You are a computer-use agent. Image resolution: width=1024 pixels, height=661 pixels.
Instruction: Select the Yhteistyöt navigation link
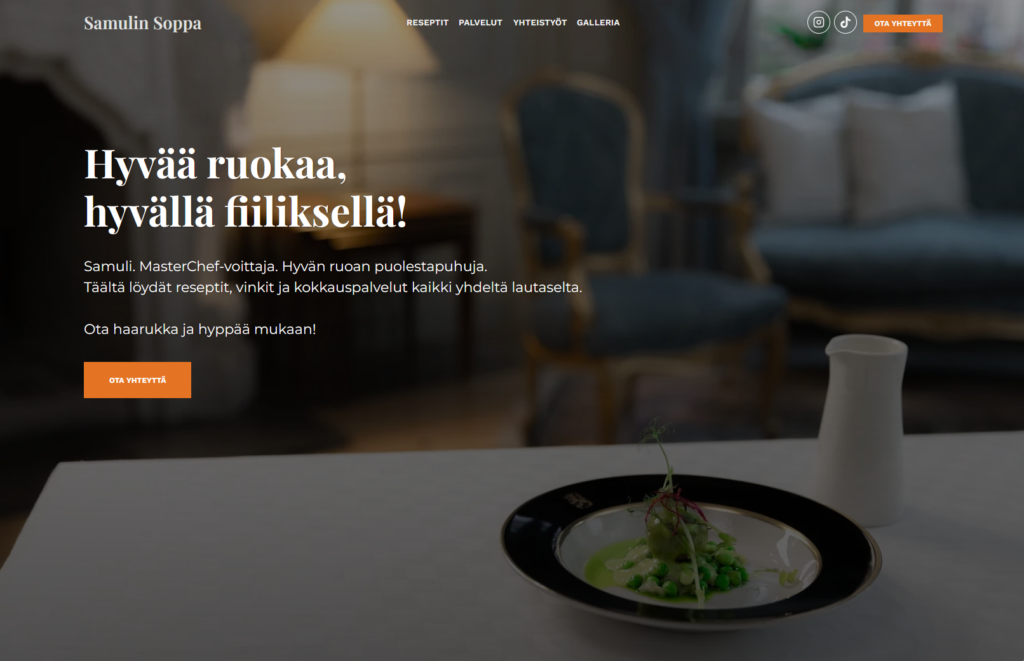539,22
